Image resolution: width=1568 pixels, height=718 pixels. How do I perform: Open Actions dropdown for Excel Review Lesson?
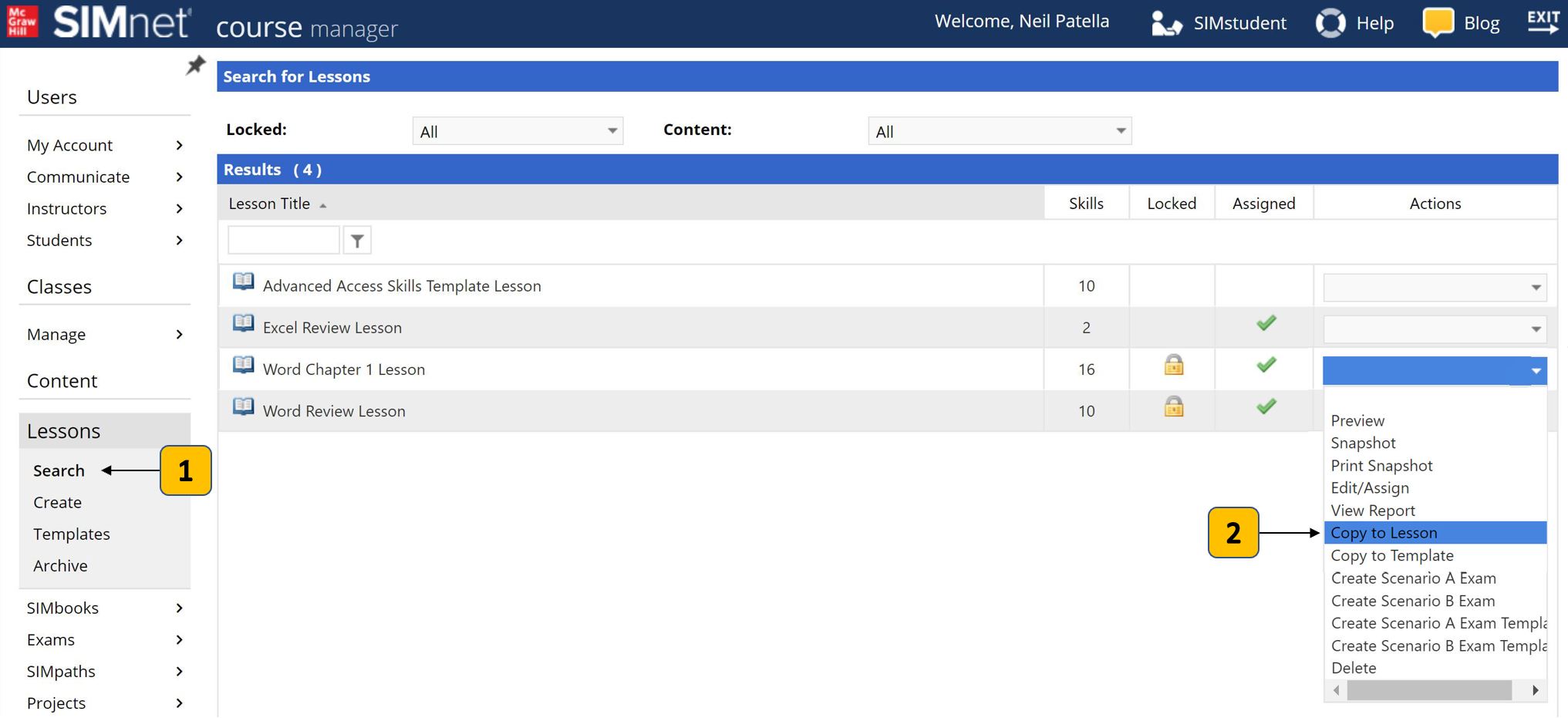tap(1435, 329)
